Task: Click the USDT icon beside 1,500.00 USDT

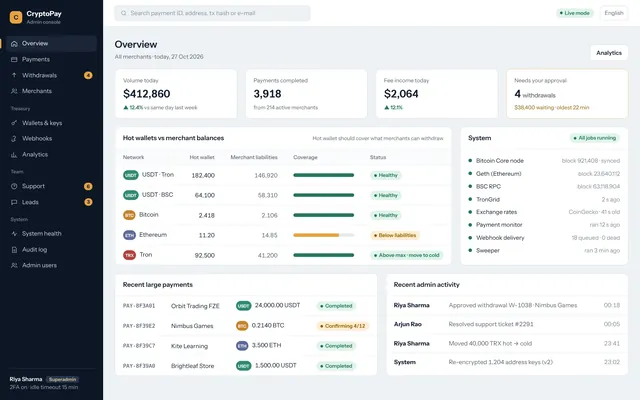Action: click(x=244, y=366)
